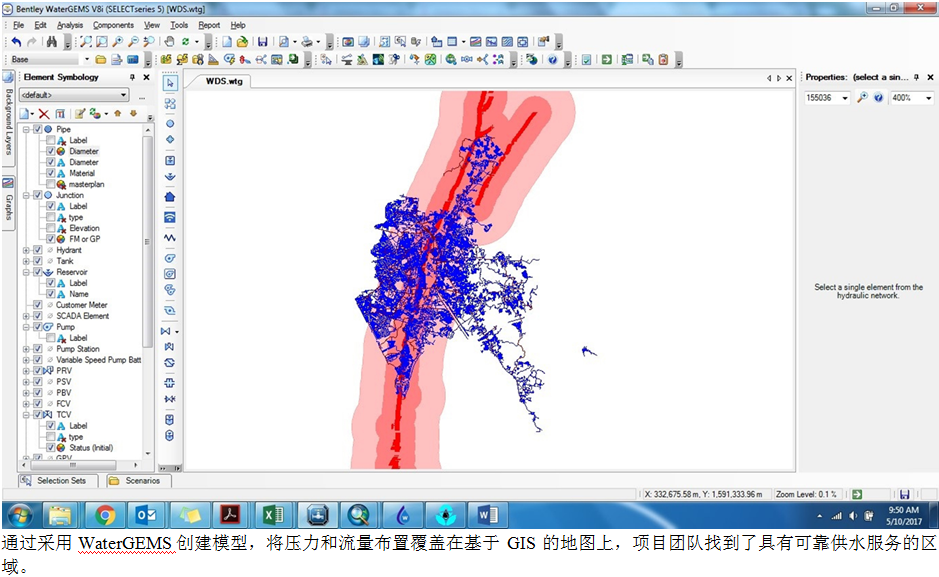Enable the Junction Elevation checkbox
Screen dimensions: 939x577
[51, 228]
